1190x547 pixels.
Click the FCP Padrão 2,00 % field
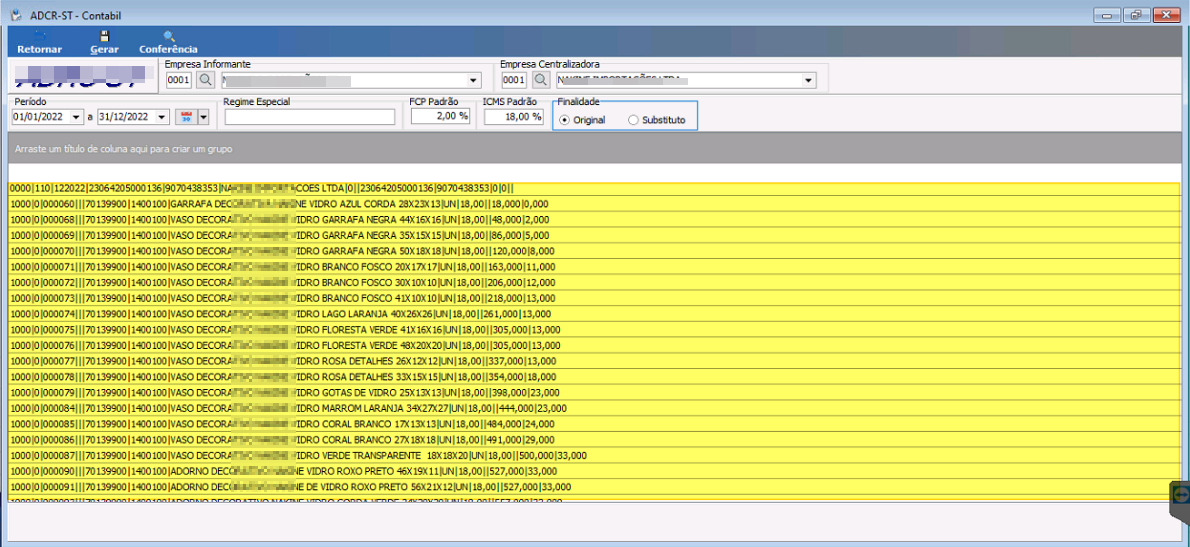[441, 117]
